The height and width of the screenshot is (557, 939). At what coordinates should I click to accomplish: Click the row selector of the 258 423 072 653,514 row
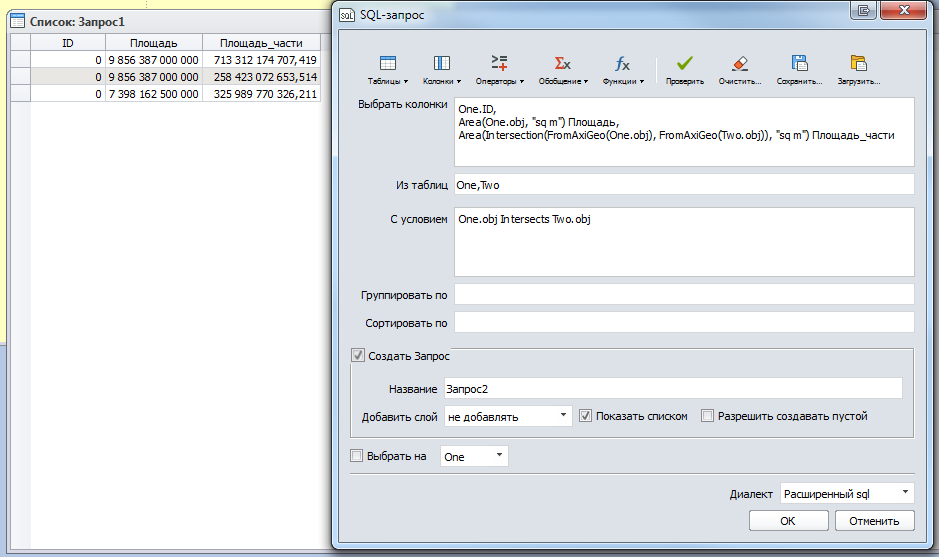click(20, 77)
